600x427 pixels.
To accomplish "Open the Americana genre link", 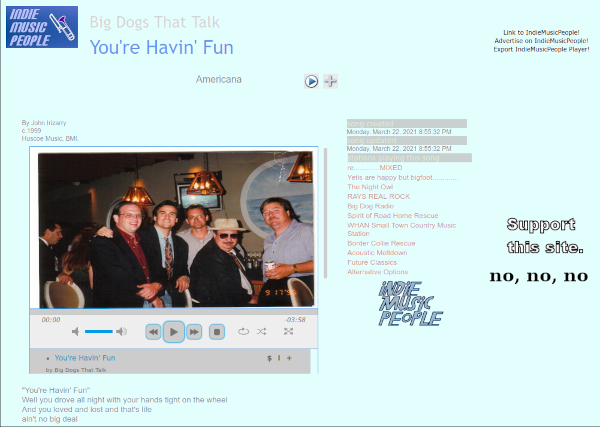I will [x=218, y=80].
